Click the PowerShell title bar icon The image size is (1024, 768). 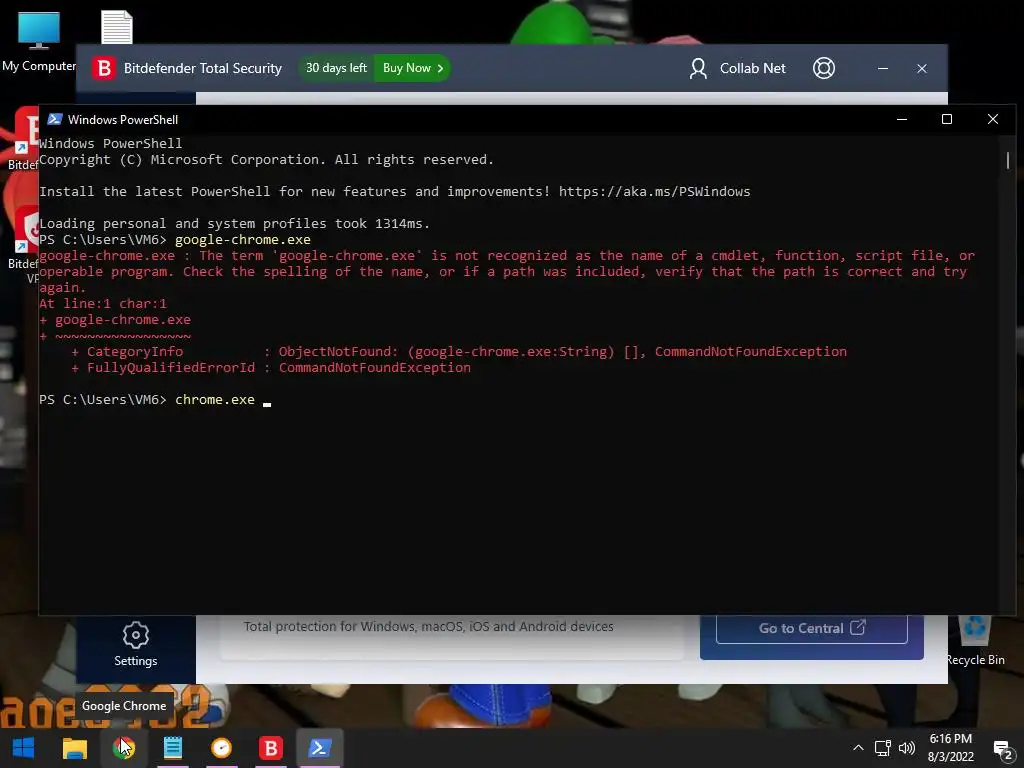tap(55, 119)
